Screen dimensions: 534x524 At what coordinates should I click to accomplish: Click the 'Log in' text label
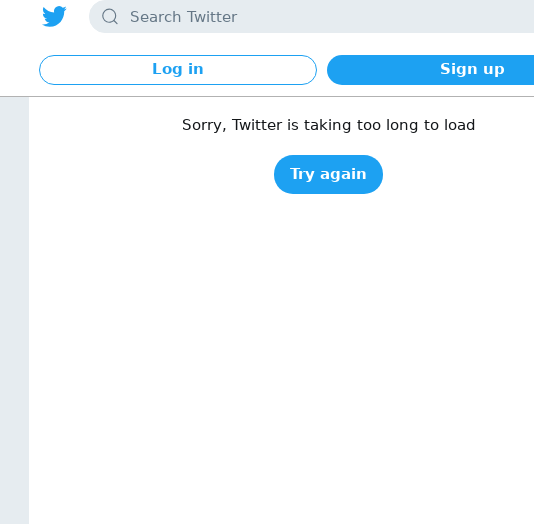(x=178, y=69)
